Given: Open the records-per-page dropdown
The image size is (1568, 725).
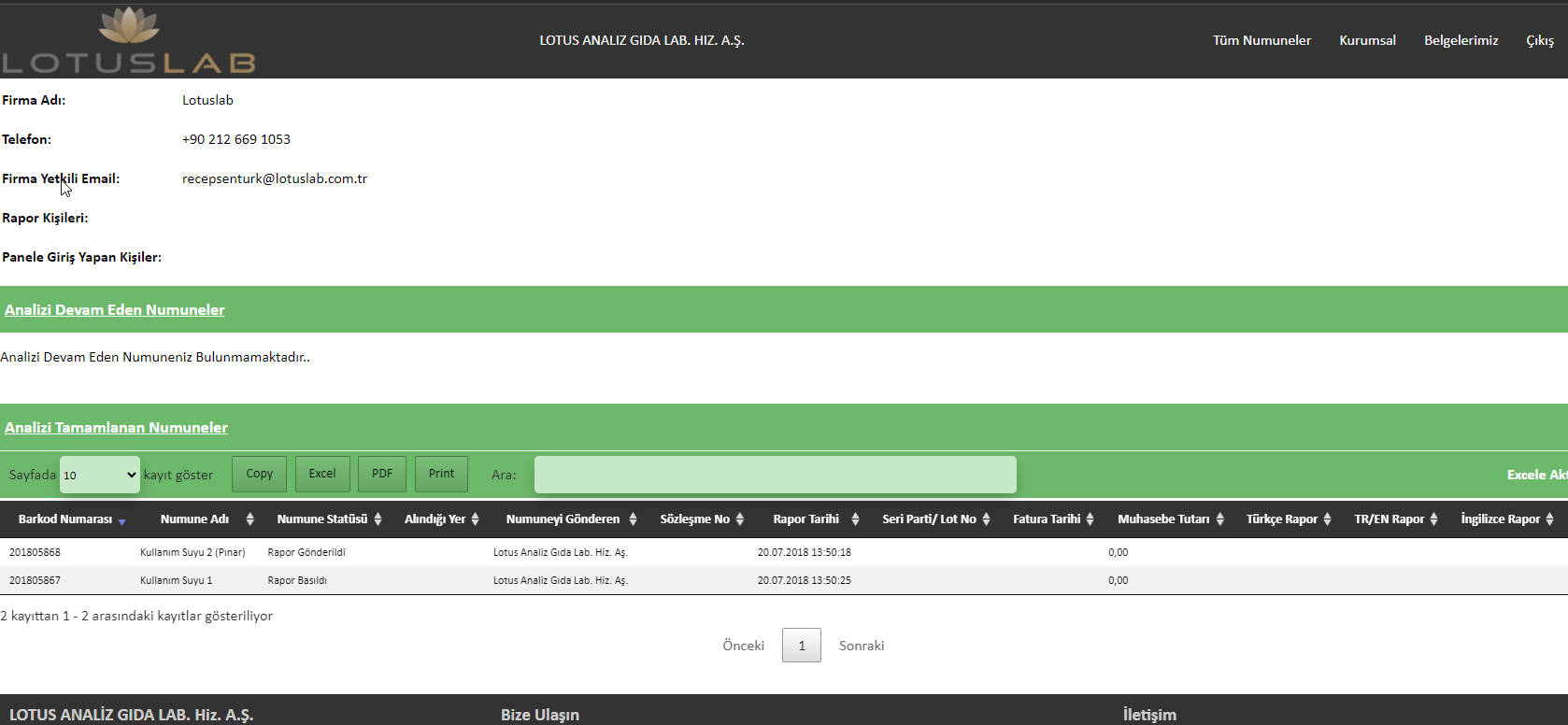Looking at the screenshot, I should click(100, 475).
